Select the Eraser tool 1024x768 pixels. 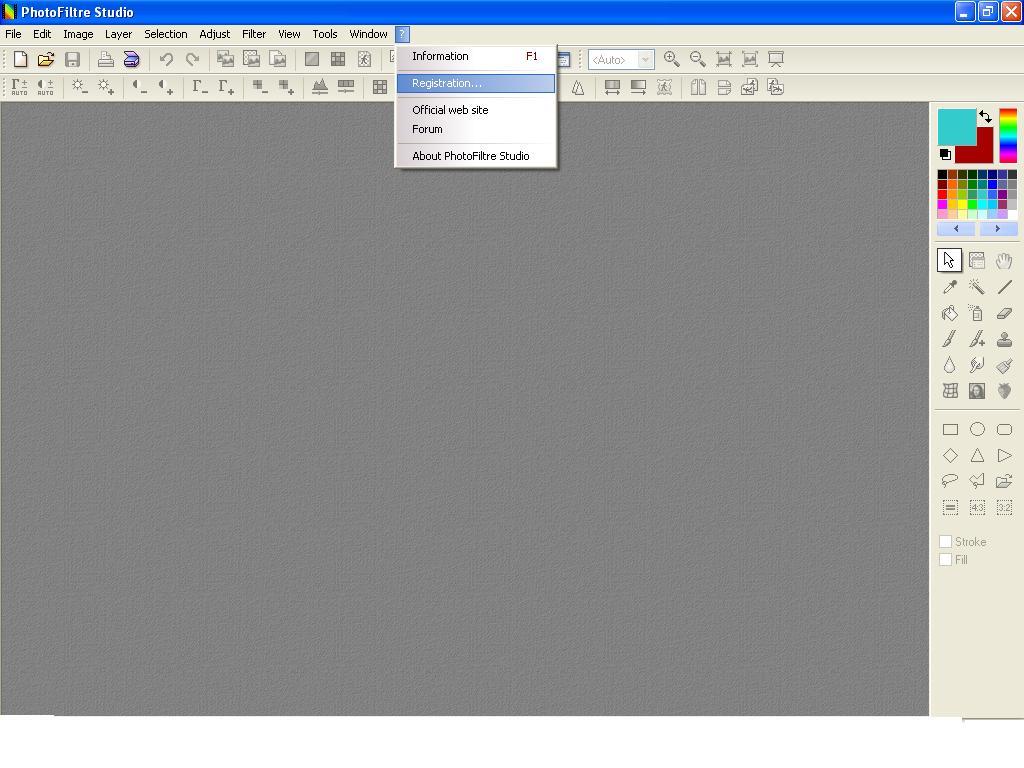[1004, 313]
